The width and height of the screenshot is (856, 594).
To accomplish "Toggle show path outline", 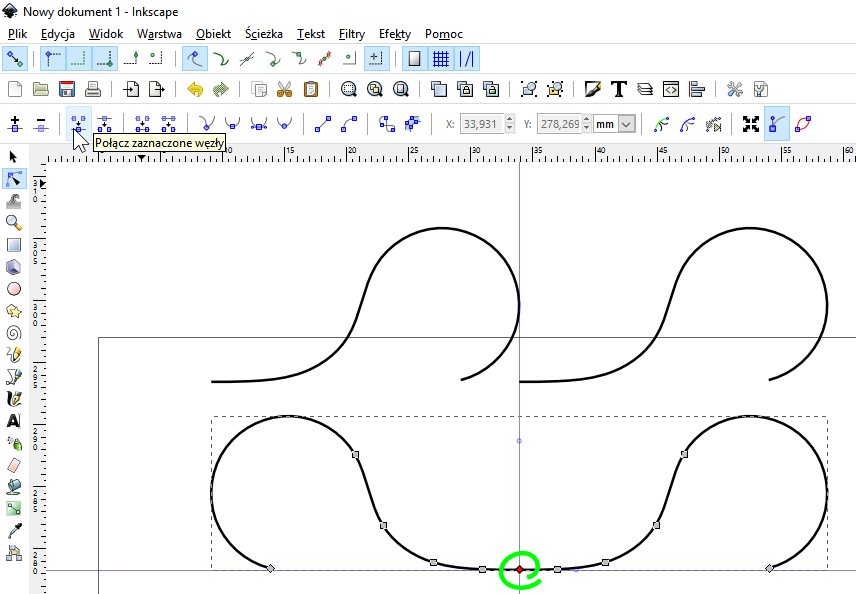I will tap(803, 124).
